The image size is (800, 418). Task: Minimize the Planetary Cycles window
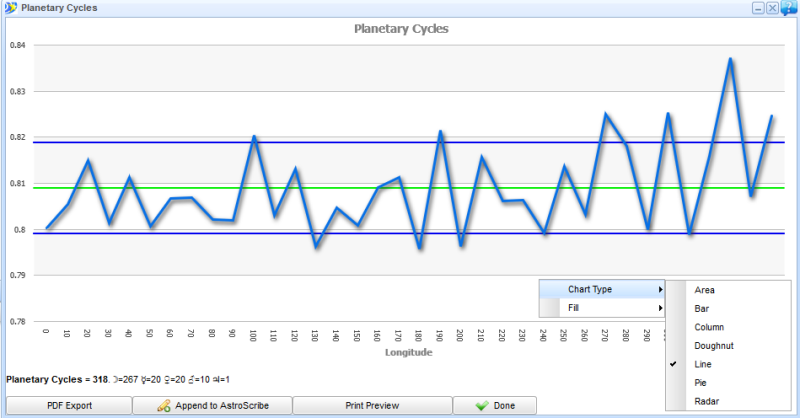758,8
